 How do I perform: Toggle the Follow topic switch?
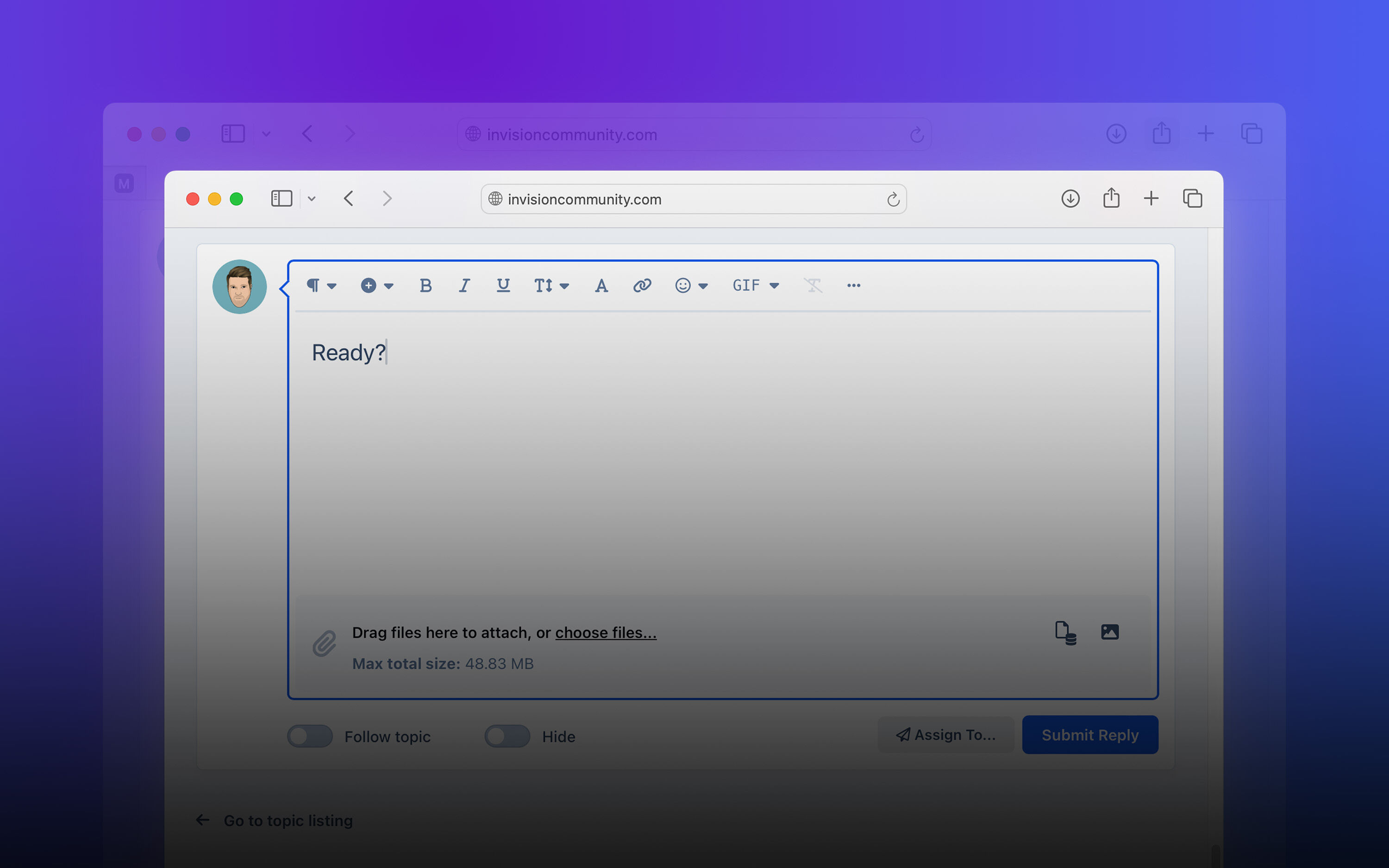tap(309, 735)
